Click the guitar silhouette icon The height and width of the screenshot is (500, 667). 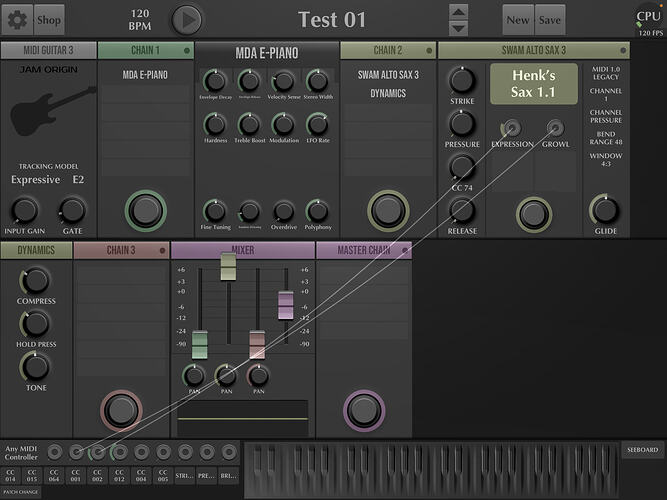51,111
